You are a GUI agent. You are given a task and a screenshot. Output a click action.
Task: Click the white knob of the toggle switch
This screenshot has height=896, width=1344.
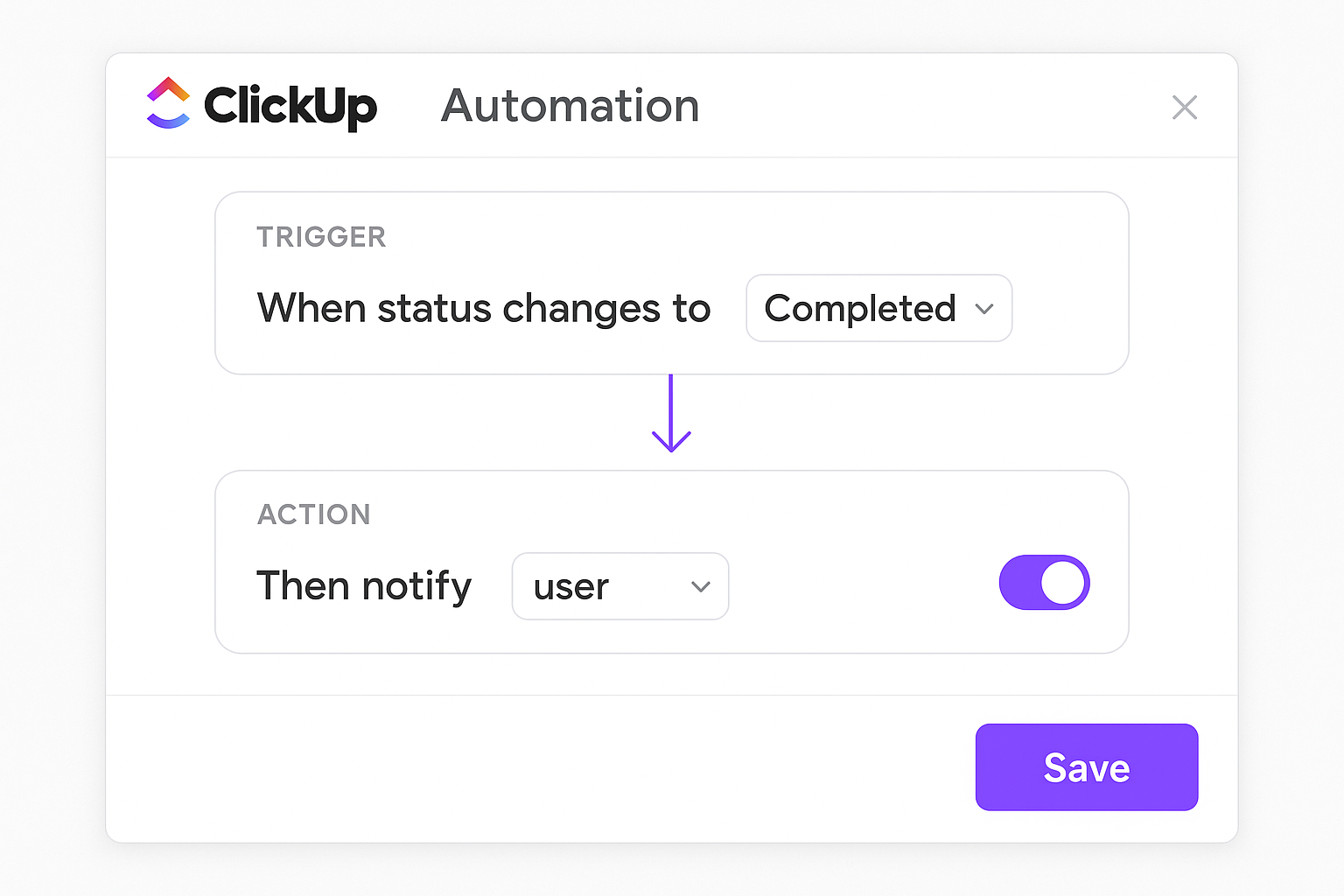[x=1062, y=583]
